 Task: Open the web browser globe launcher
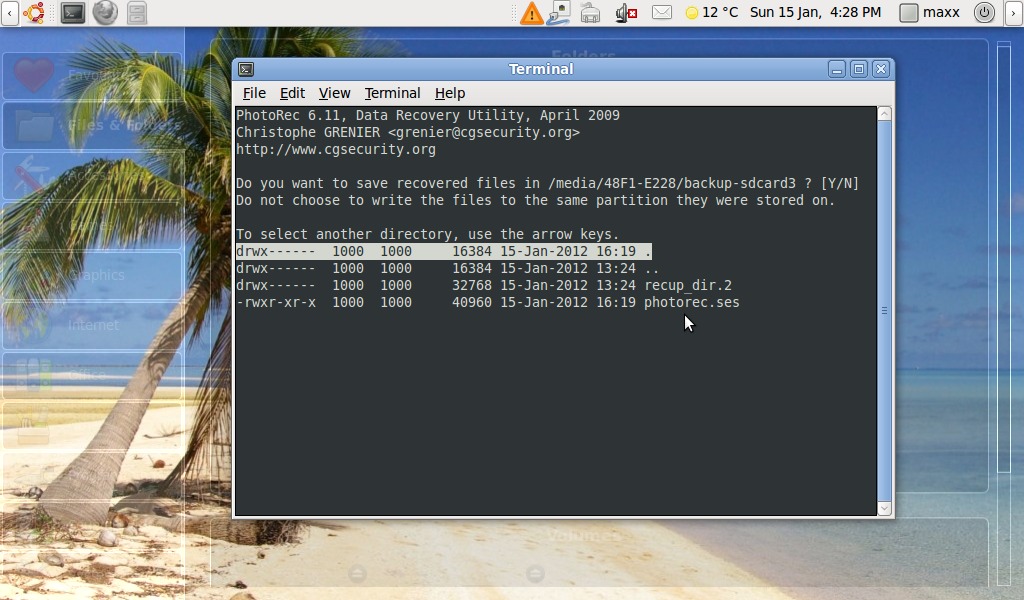[x=105, y=12]
